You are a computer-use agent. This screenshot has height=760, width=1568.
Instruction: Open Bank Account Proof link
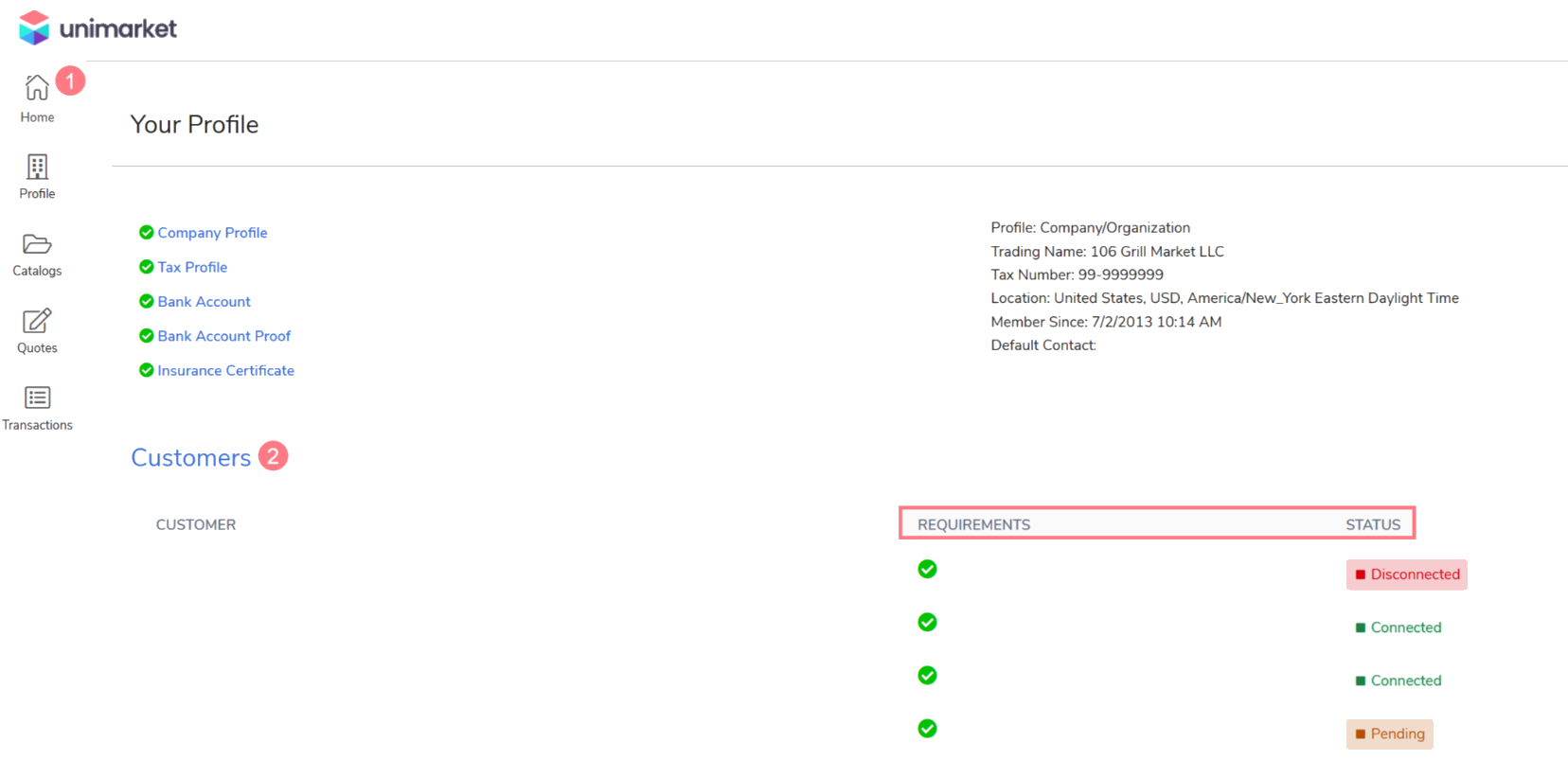[x=223, y=336]
